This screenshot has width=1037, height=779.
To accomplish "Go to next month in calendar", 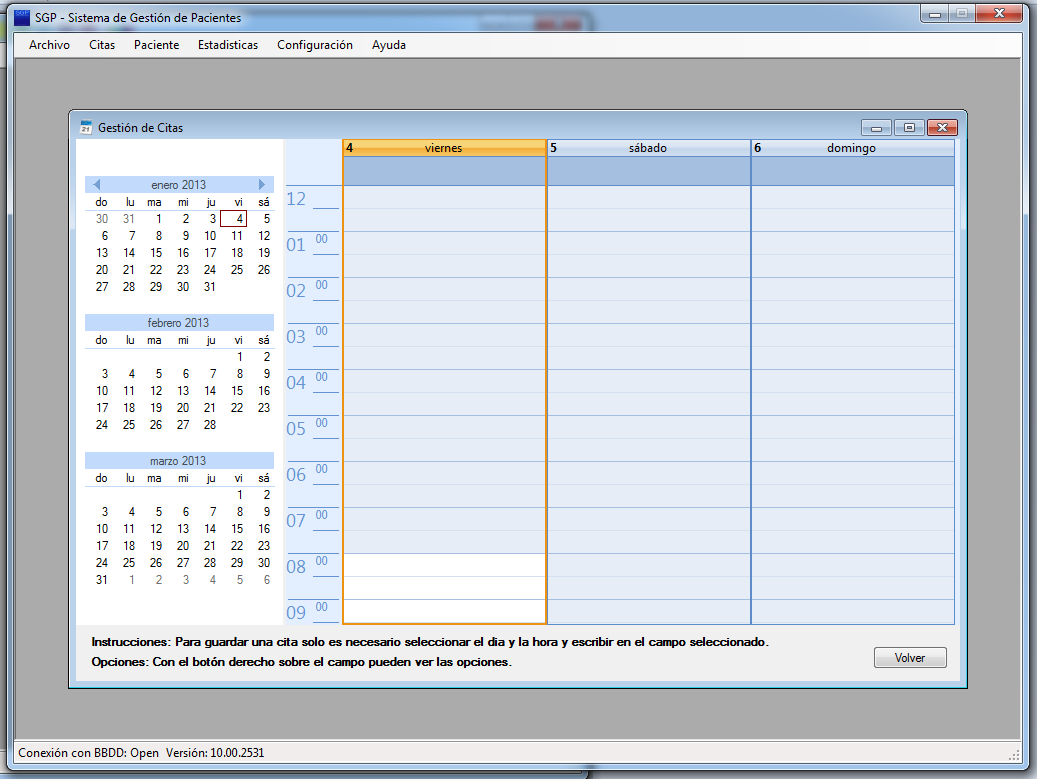I will pyautogui.click(x=262, y=184).
